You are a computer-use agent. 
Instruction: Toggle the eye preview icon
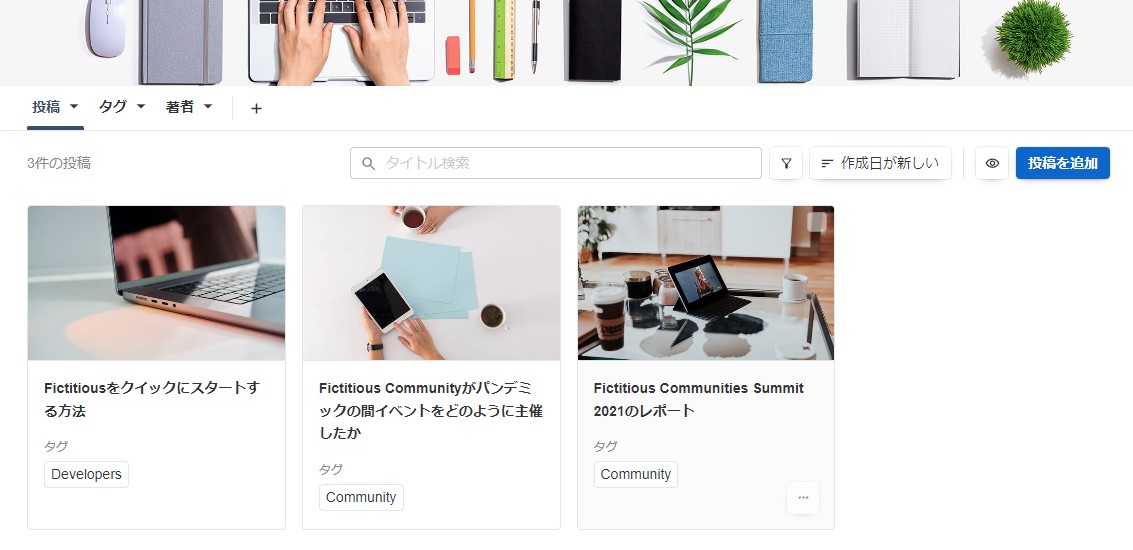pyautogui.click(x=992, y=163)
